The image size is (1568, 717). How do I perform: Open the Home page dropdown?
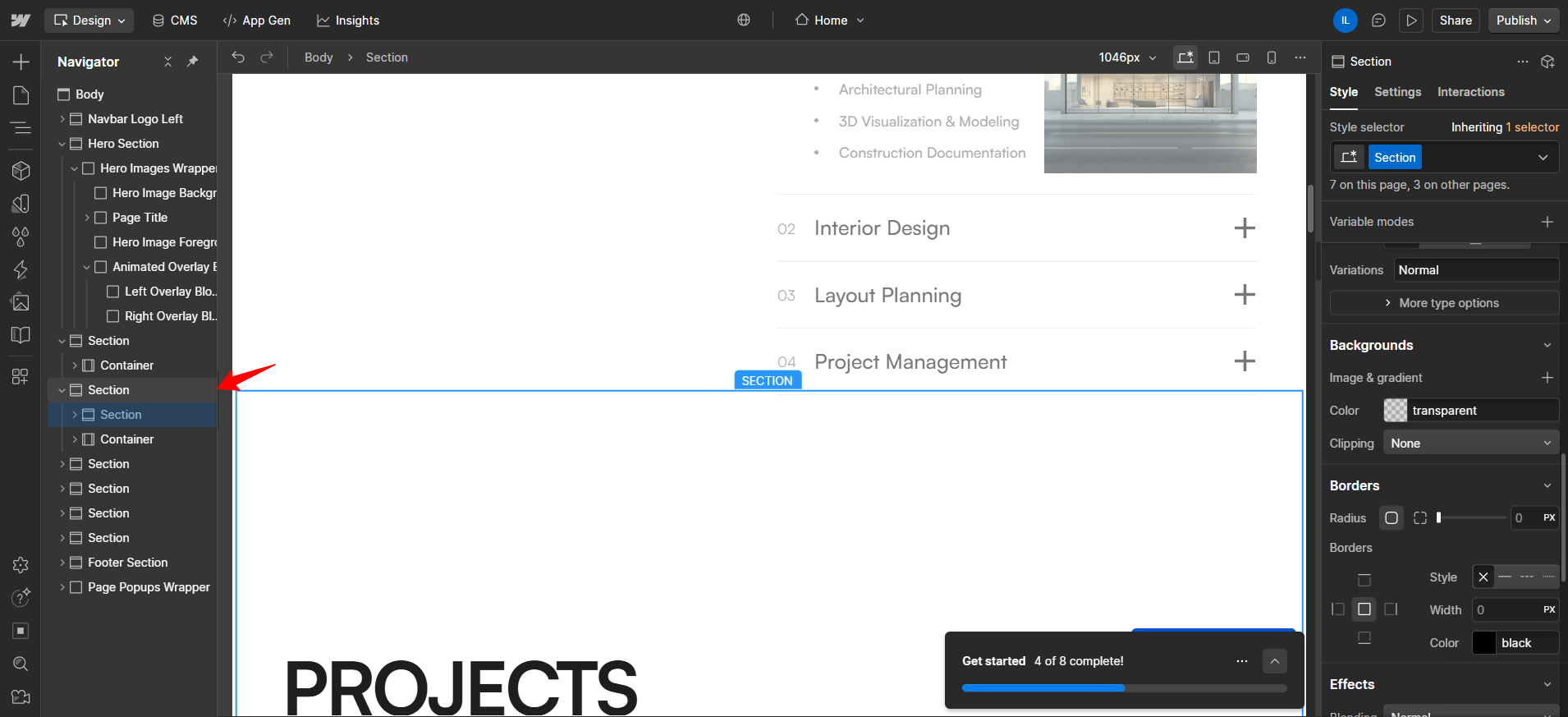coord(829,21)
